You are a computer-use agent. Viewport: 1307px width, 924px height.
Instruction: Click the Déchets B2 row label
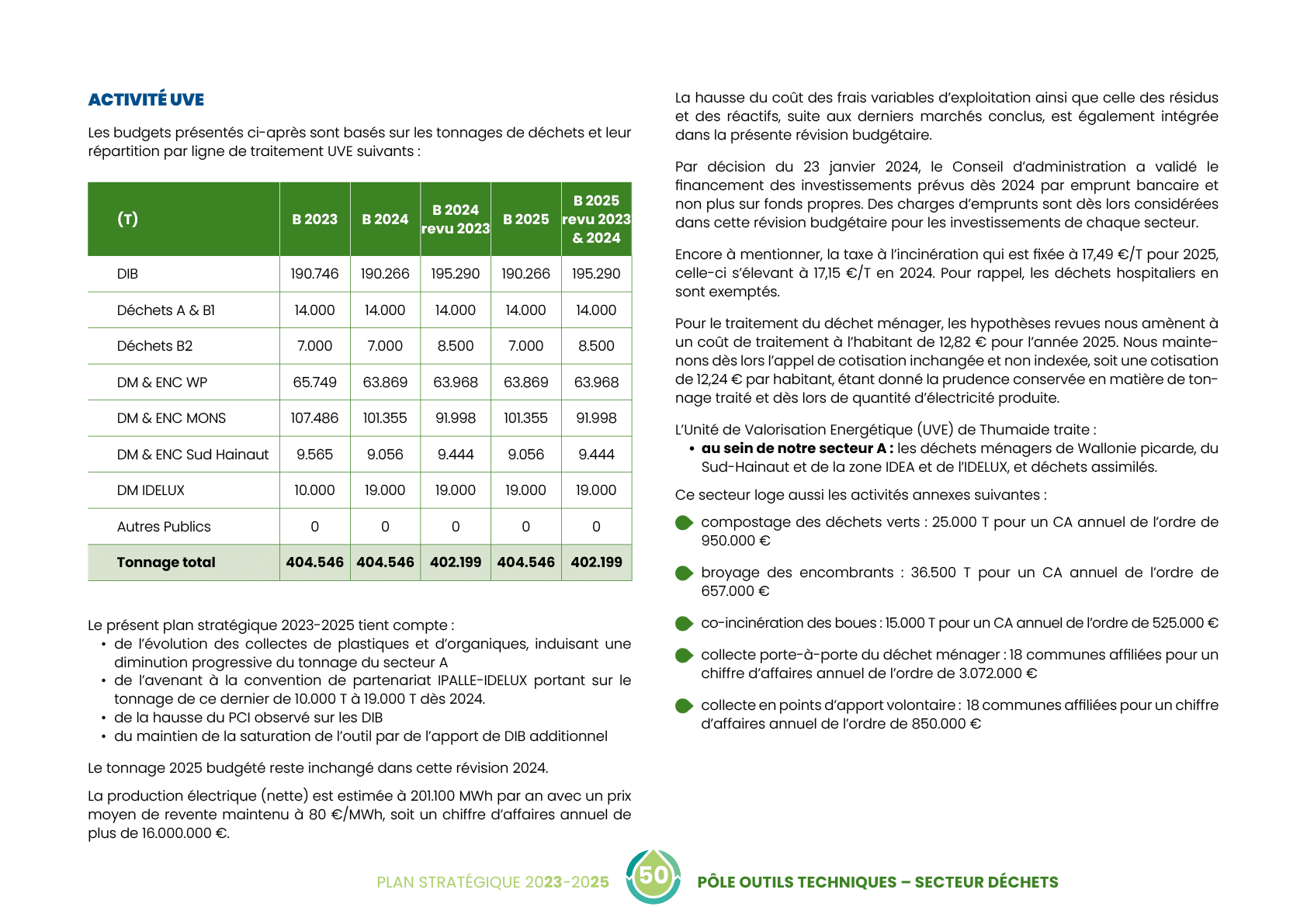pos(154,346)
